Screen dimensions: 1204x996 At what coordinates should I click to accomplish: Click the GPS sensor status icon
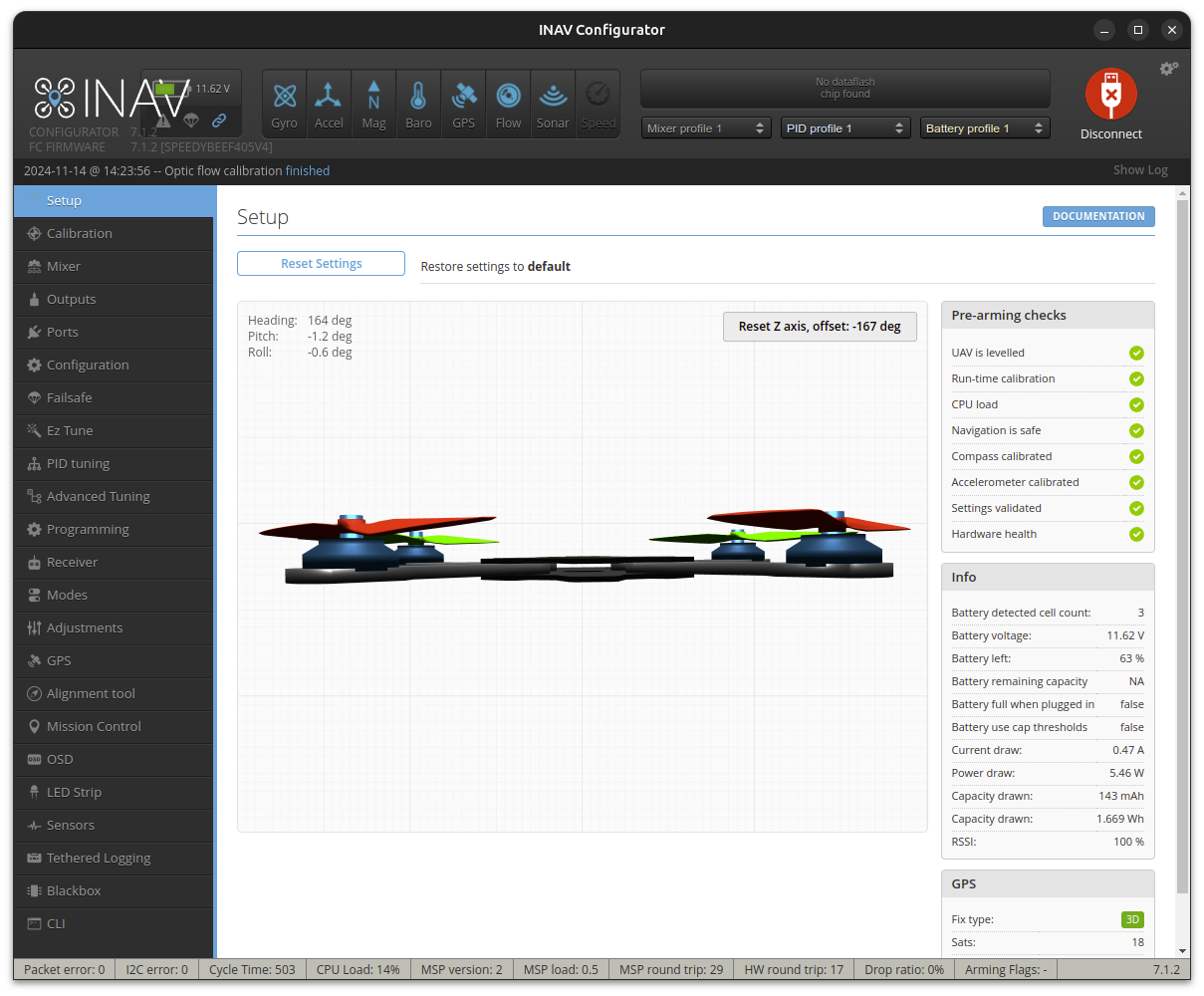coord(463,104)
